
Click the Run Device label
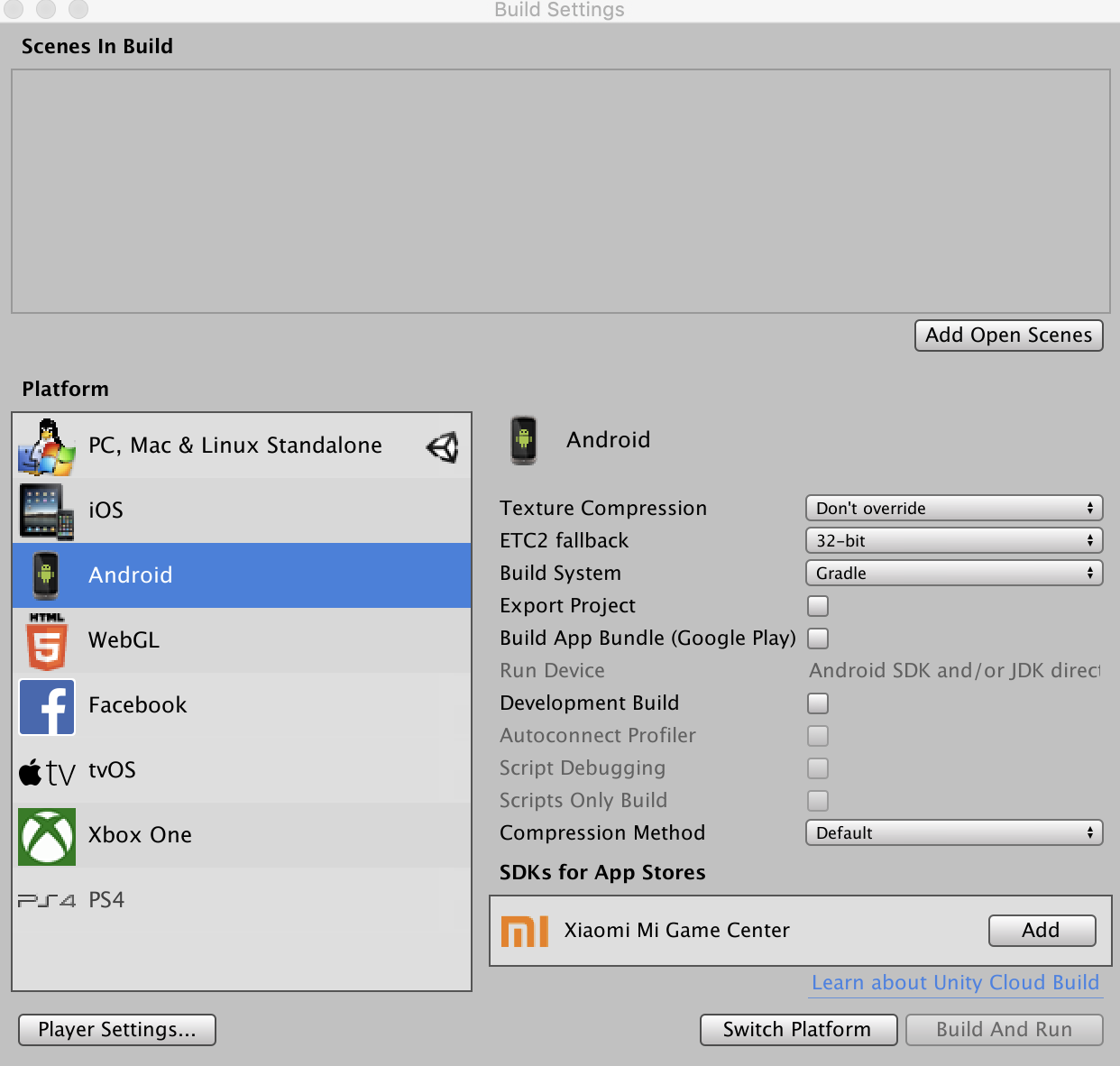coord(553,671)
